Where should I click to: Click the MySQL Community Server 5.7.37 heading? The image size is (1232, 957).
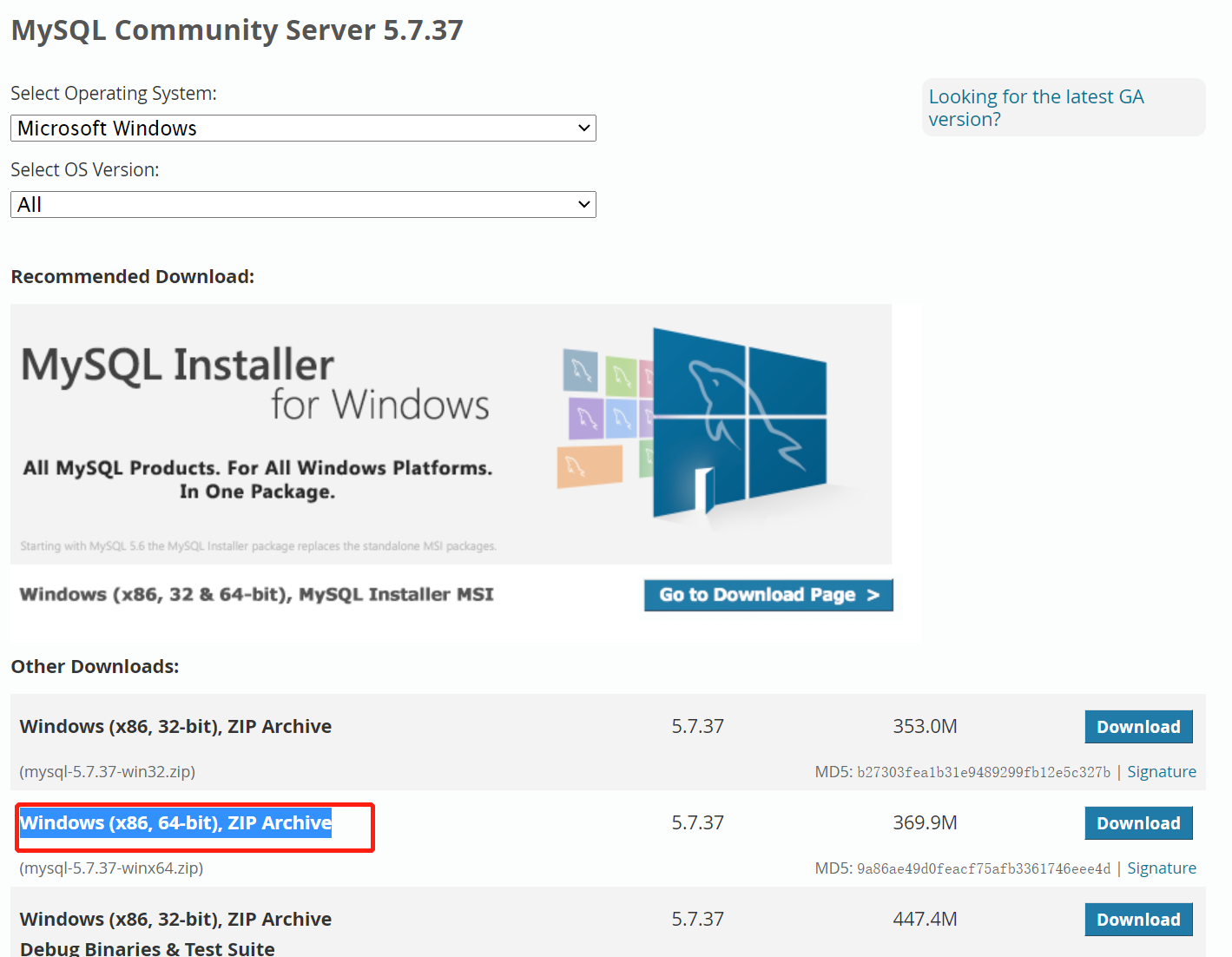tap(237, 30)
